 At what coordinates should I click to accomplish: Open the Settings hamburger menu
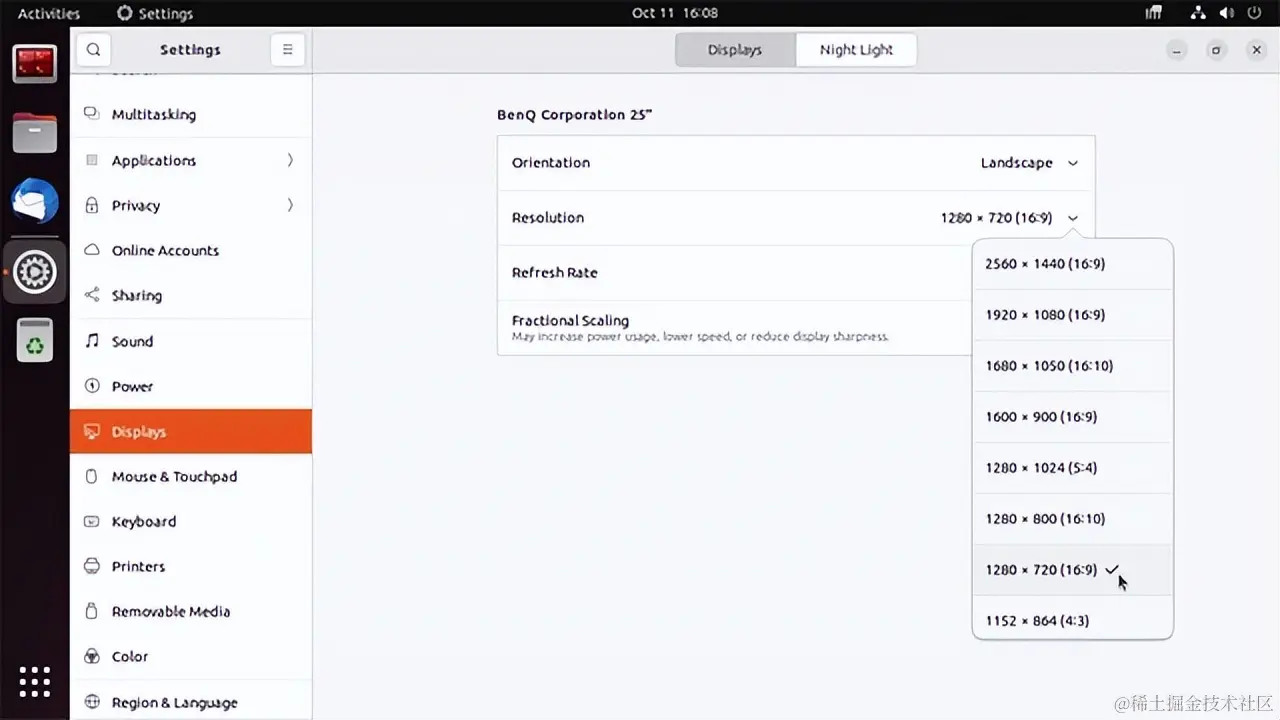click(287, 50)
